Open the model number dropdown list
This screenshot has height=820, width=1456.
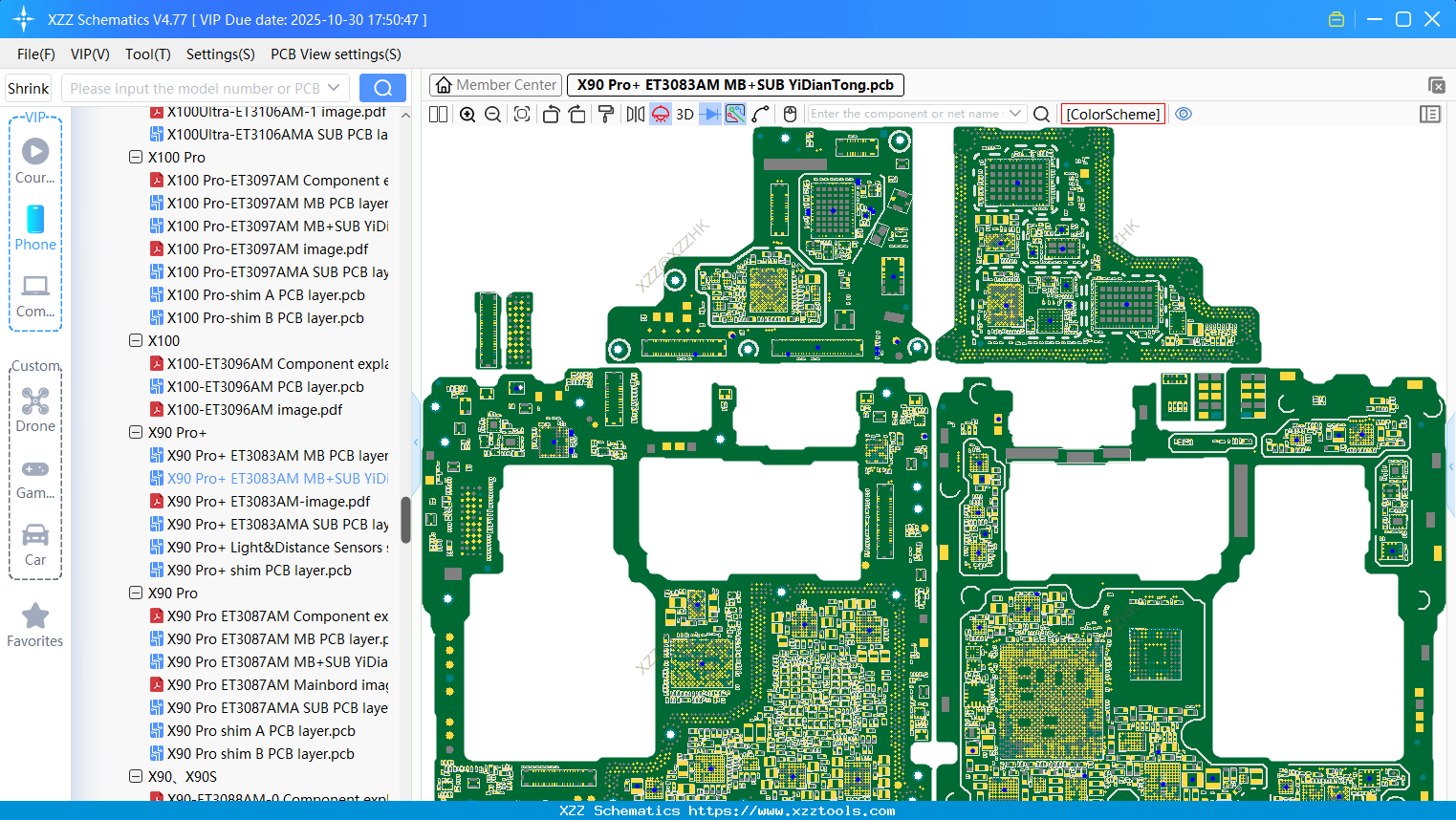point(334,88)
